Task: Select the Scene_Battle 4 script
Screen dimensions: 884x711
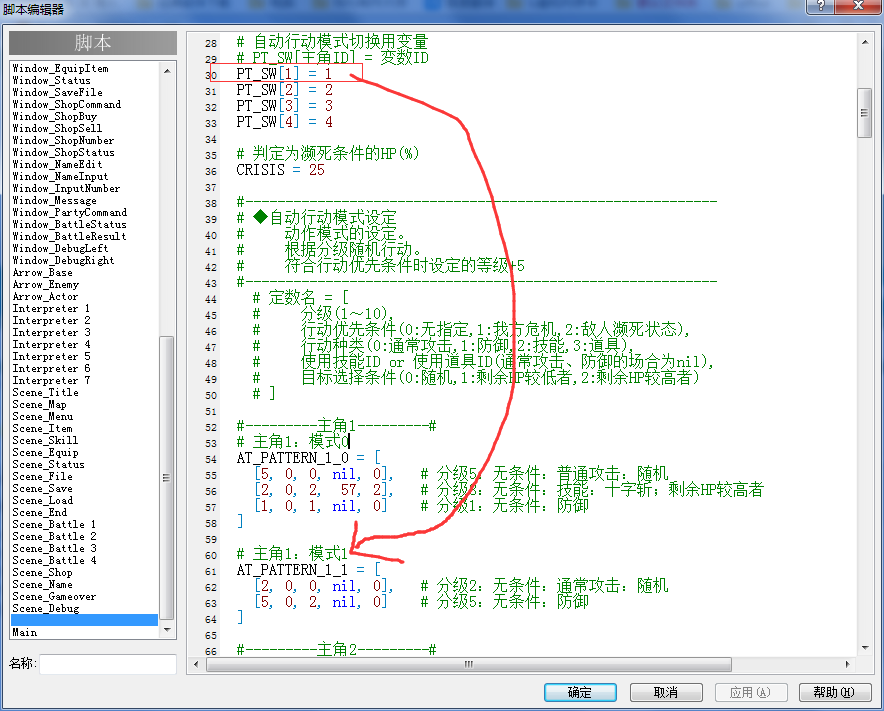Action: [54, 560]
